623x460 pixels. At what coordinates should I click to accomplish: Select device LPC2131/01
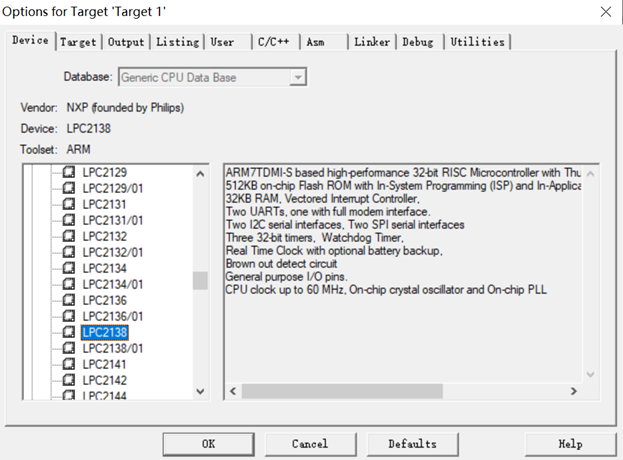click(x=113, y=220)
